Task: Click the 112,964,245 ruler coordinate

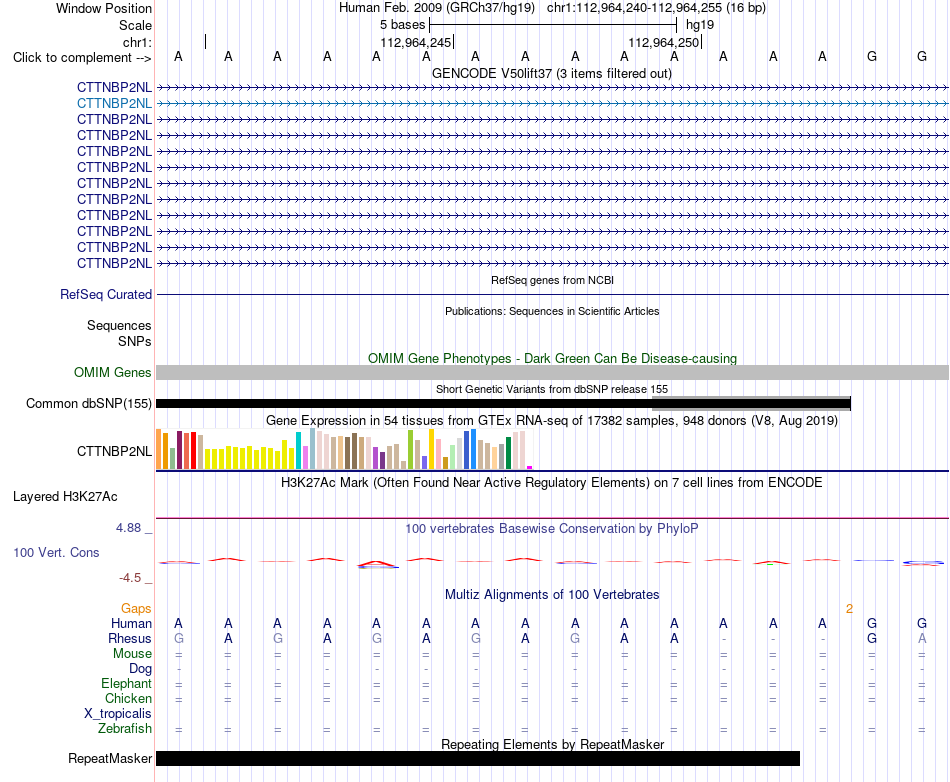Action: (x=416, y=42)
